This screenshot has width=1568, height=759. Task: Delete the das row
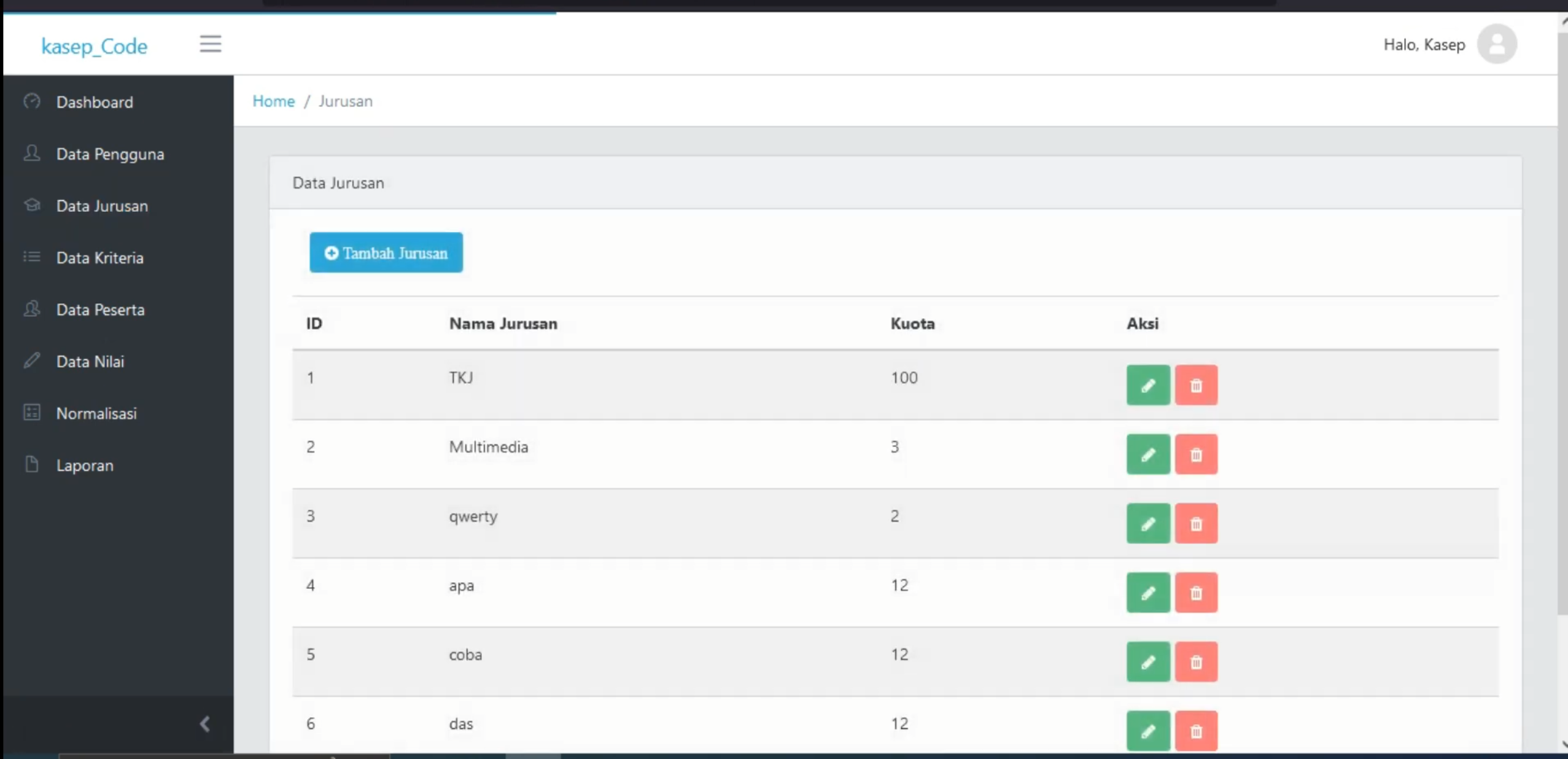click(x=1196, y=731)
